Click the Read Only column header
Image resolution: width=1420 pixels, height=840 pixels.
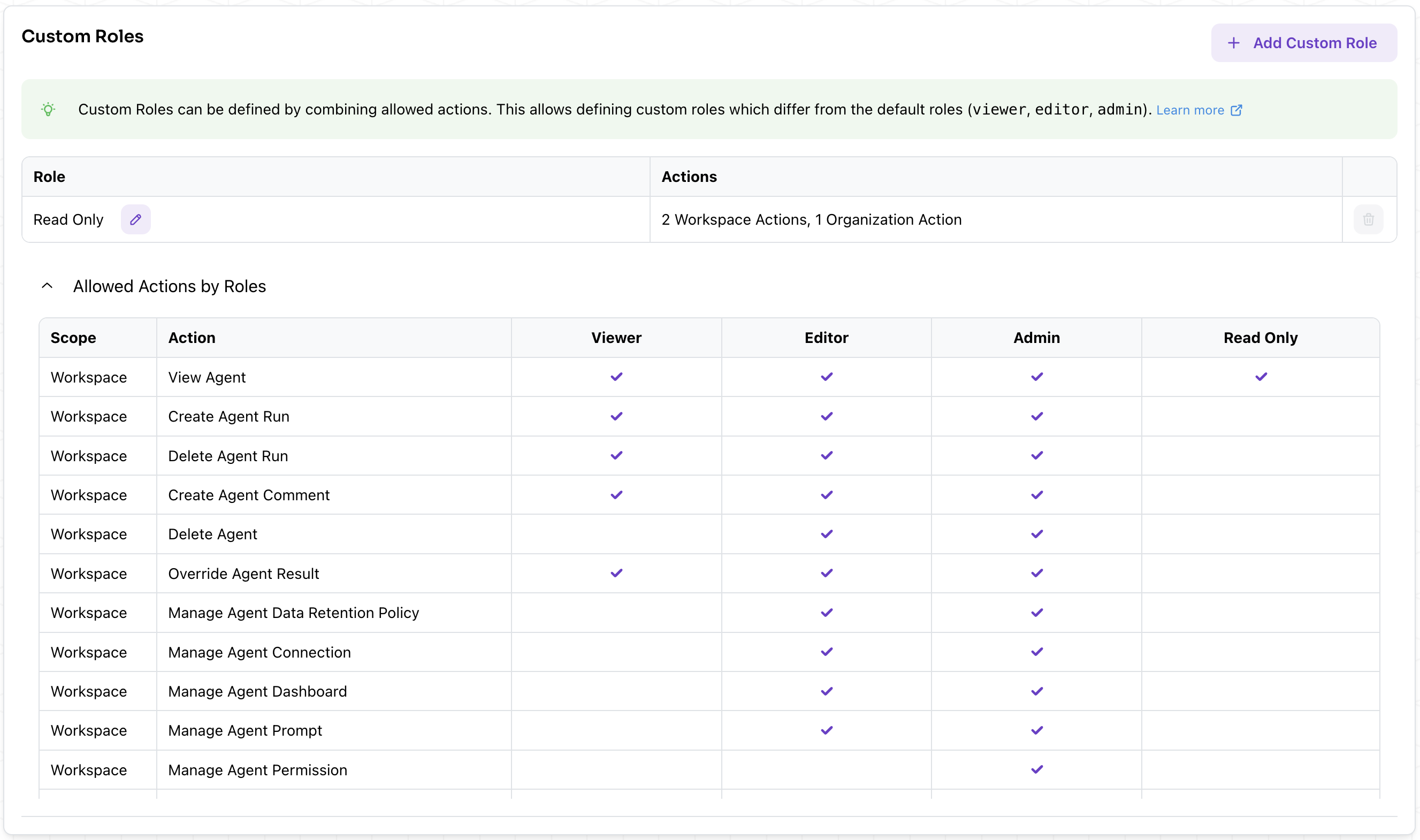[x=1260, y=338]
